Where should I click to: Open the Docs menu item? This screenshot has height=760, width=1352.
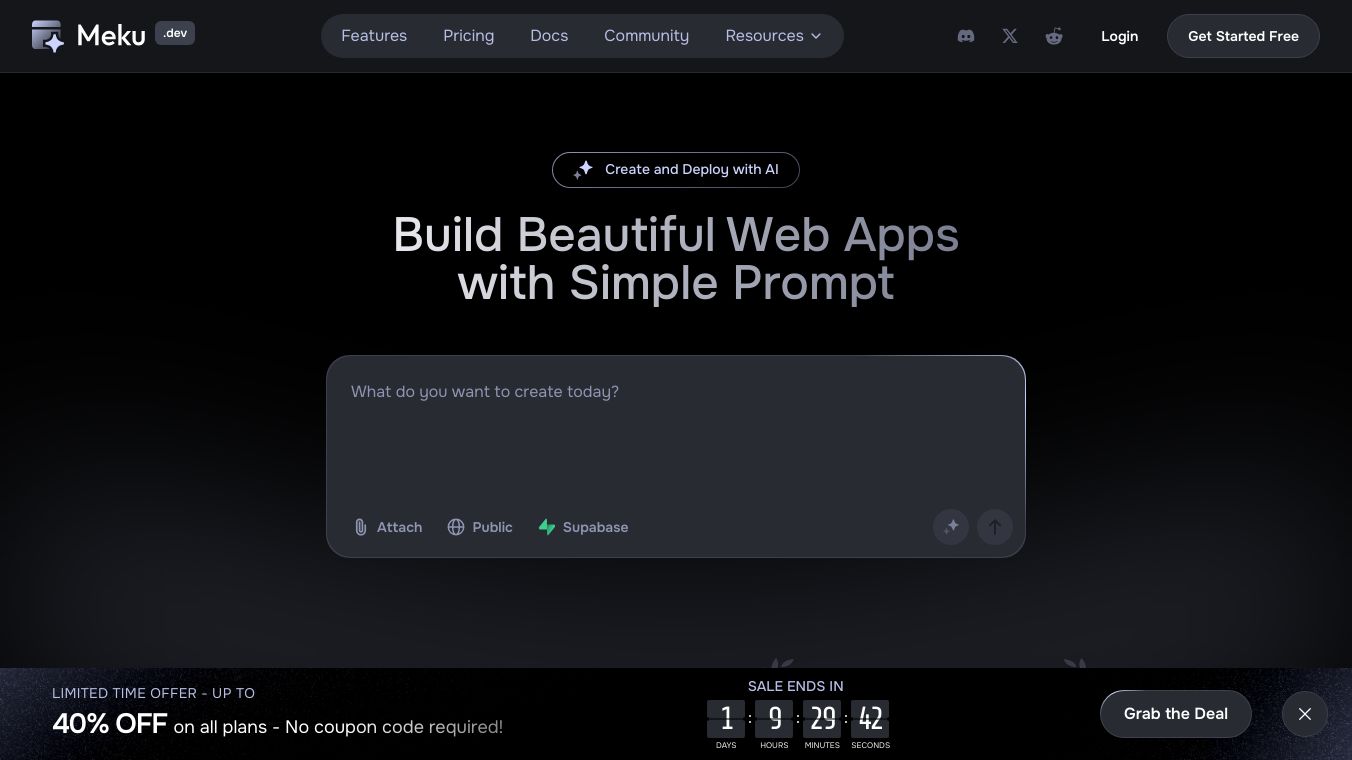(549, 36)
